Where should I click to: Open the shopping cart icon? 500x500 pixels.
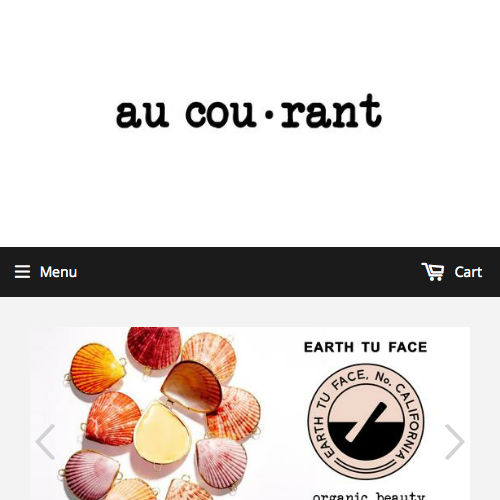(433, 272)
